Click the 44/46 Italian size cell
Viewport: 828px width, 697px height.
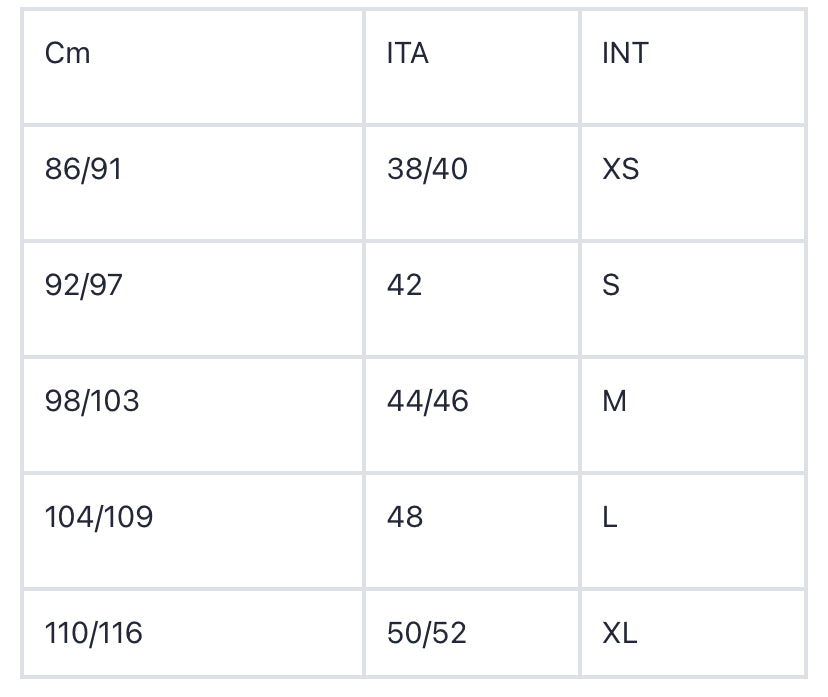click(x=427, y=401)
